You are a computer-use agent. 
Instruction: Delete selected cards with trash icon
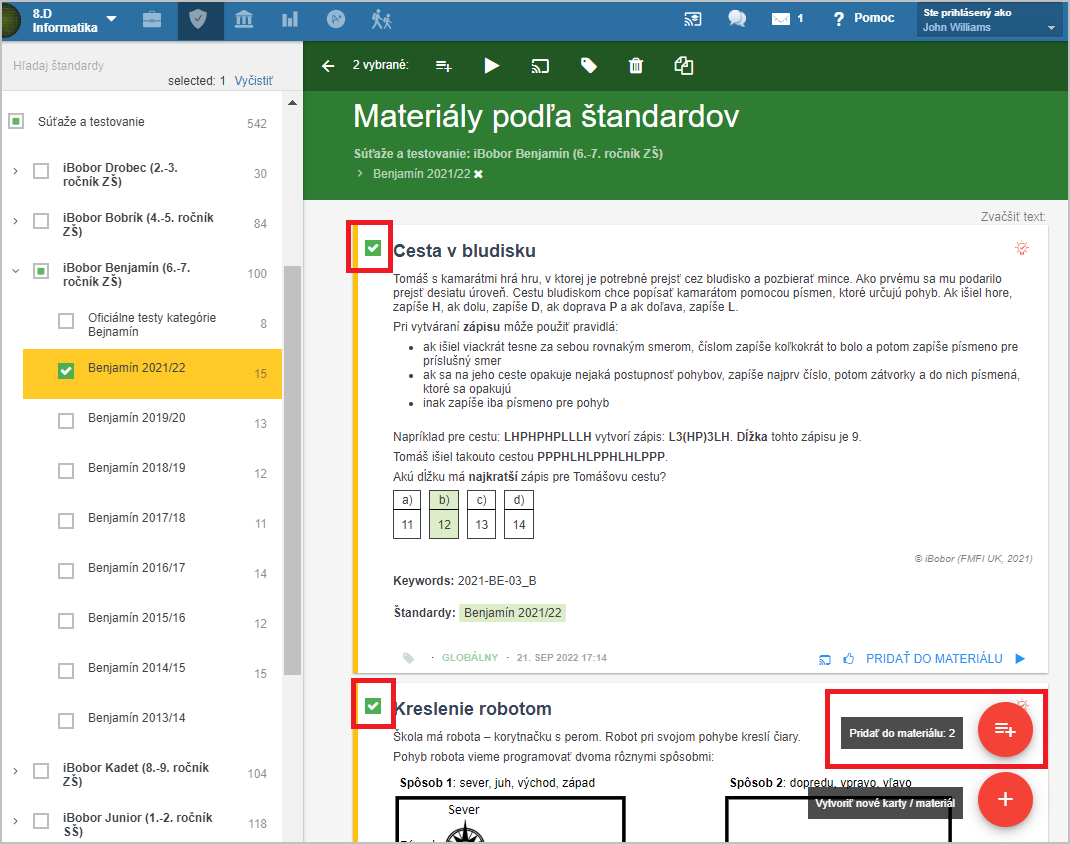pos(636,66)
